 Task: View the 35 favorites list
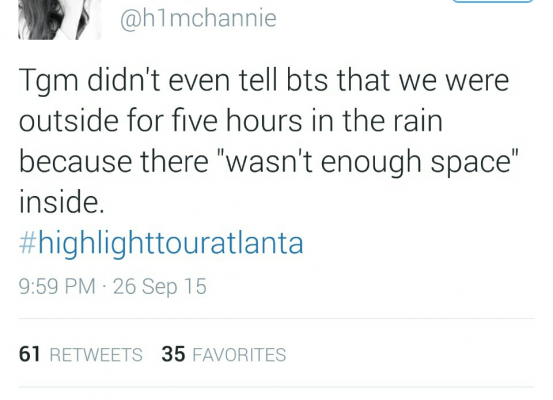(224, 354)
